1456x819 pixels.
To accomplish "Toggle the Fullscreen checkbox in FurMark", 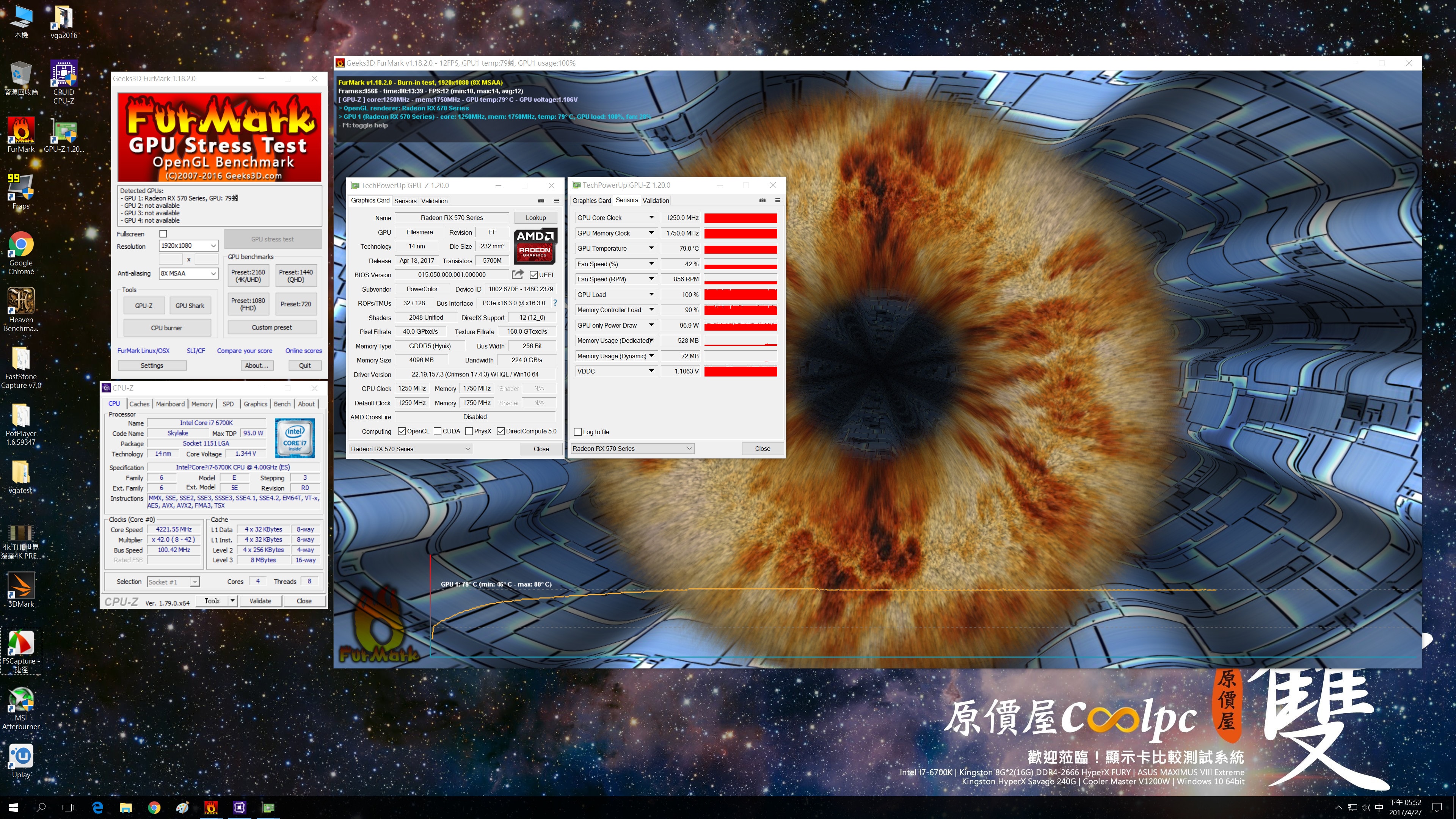I will pos(163,234).
